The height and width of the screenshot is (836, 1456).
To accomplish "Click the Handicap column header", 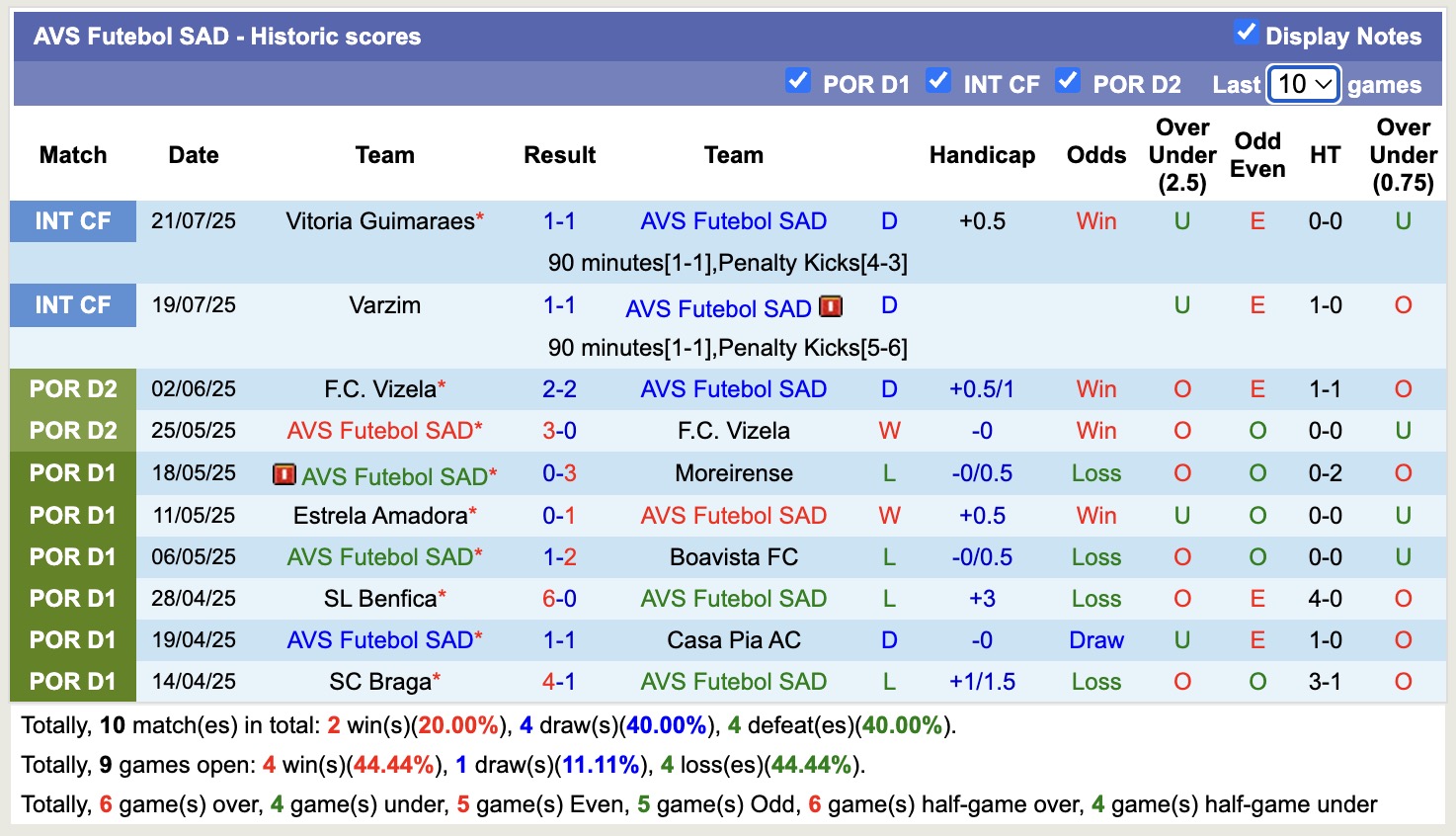I will tap(982, 155).
